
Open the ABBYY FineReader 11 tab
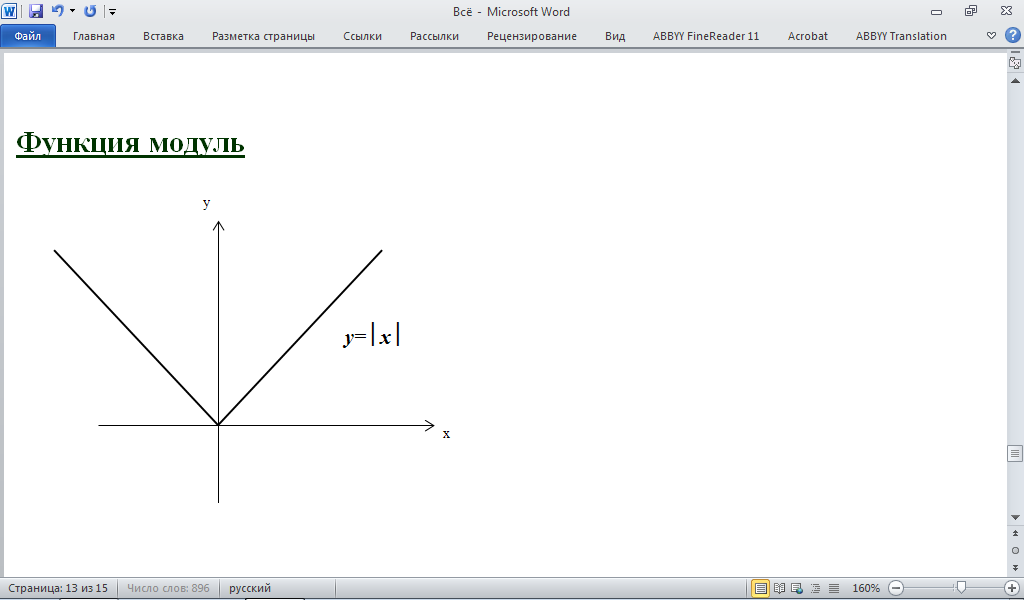tap(706, 36)
